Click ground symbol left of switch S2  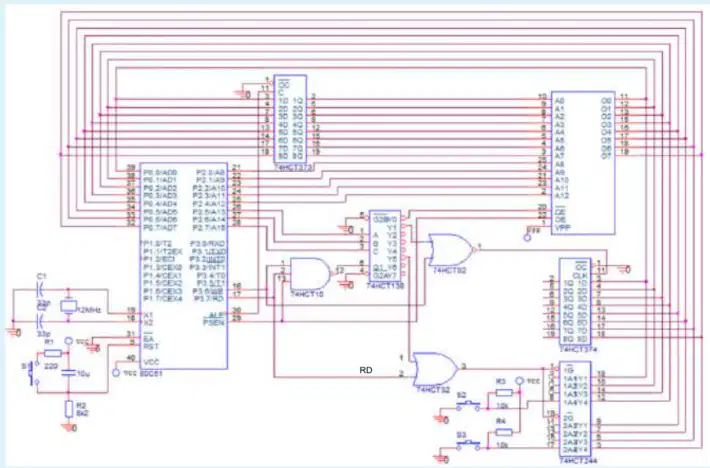coord(443,420)
